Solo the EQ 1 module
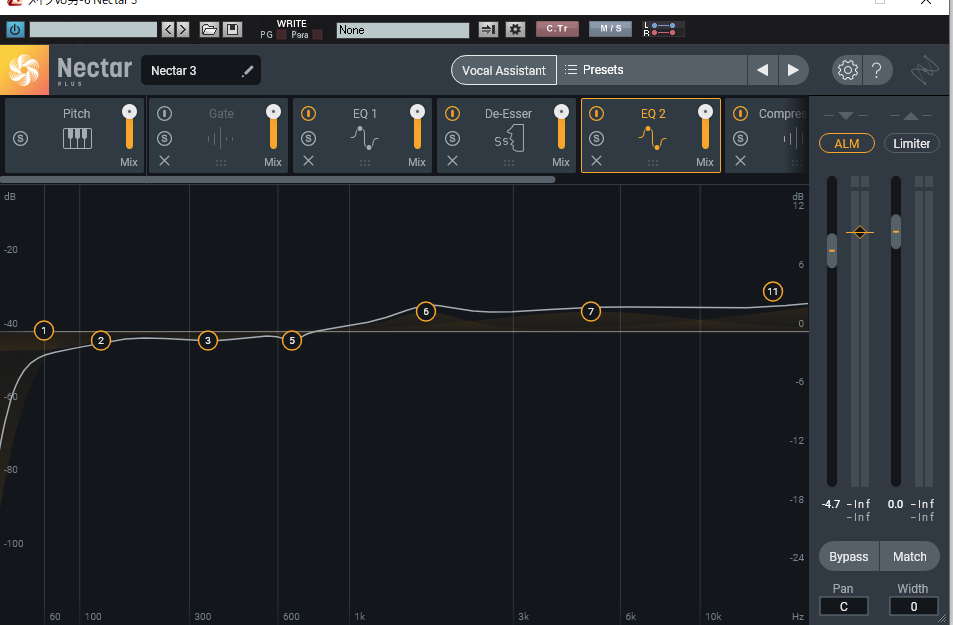 tap(309, 139)
